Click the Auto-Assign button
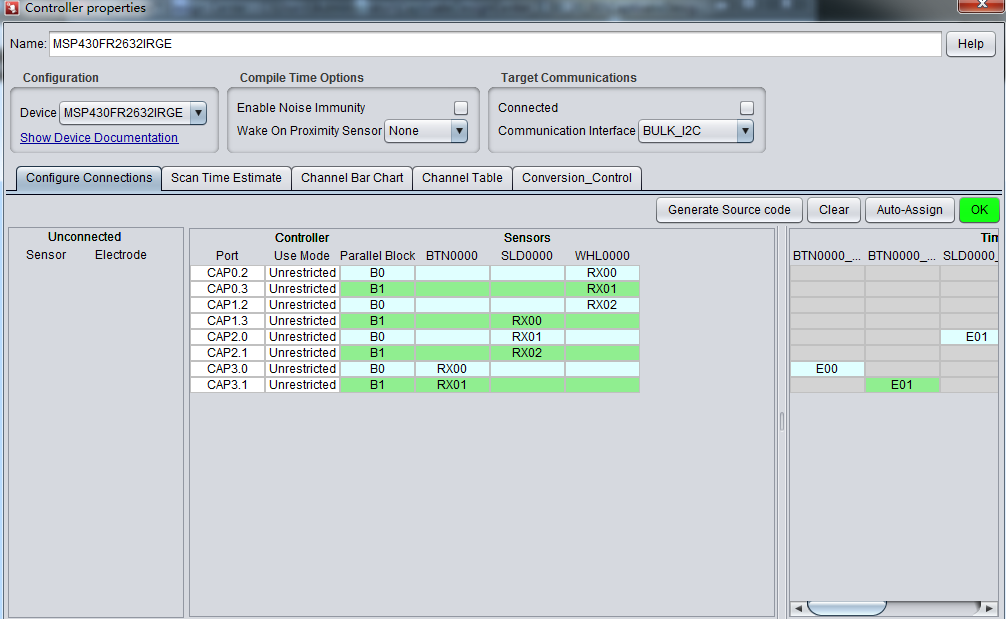The width and height of the screenshot is (1006, 619). pos(909,210)
